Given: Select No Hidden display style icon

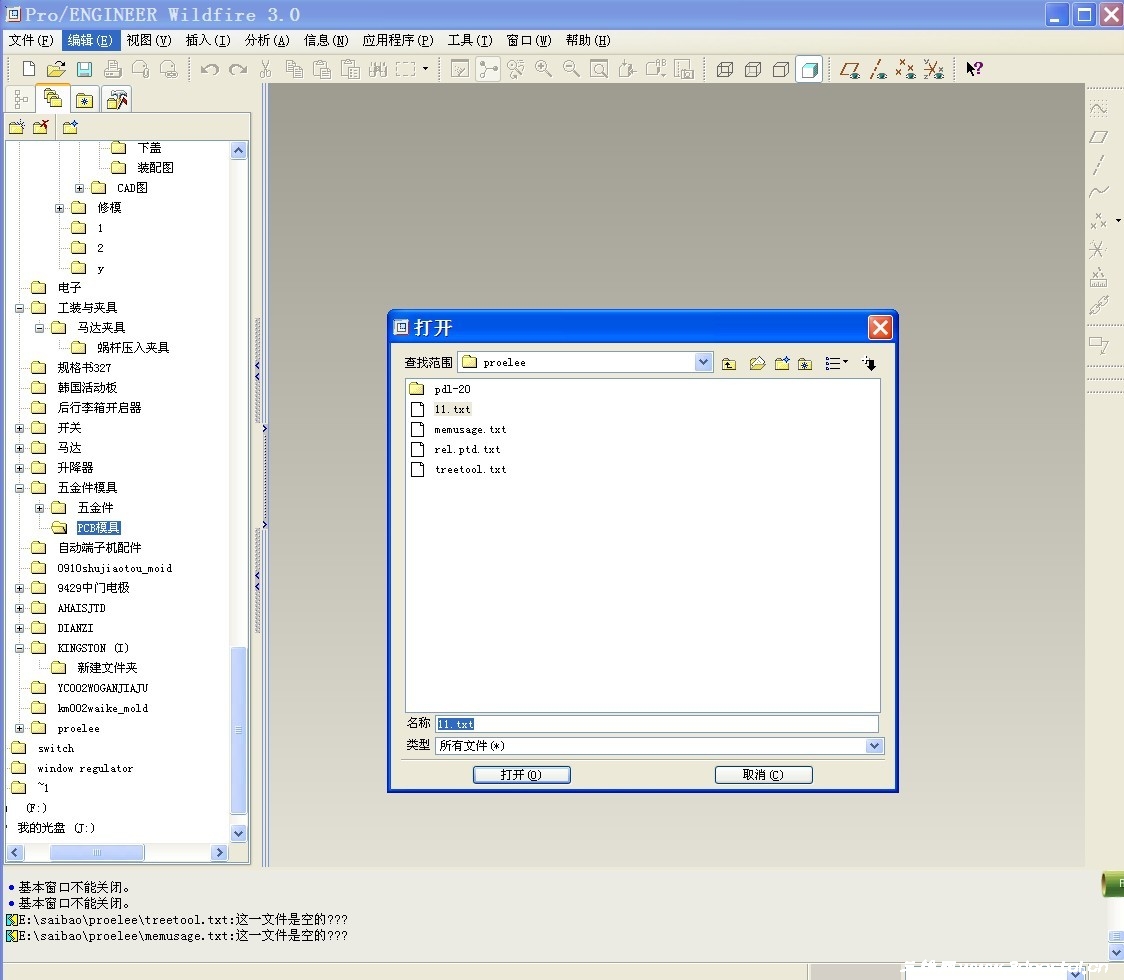Looking at the screenshot, I should point(781,70).
